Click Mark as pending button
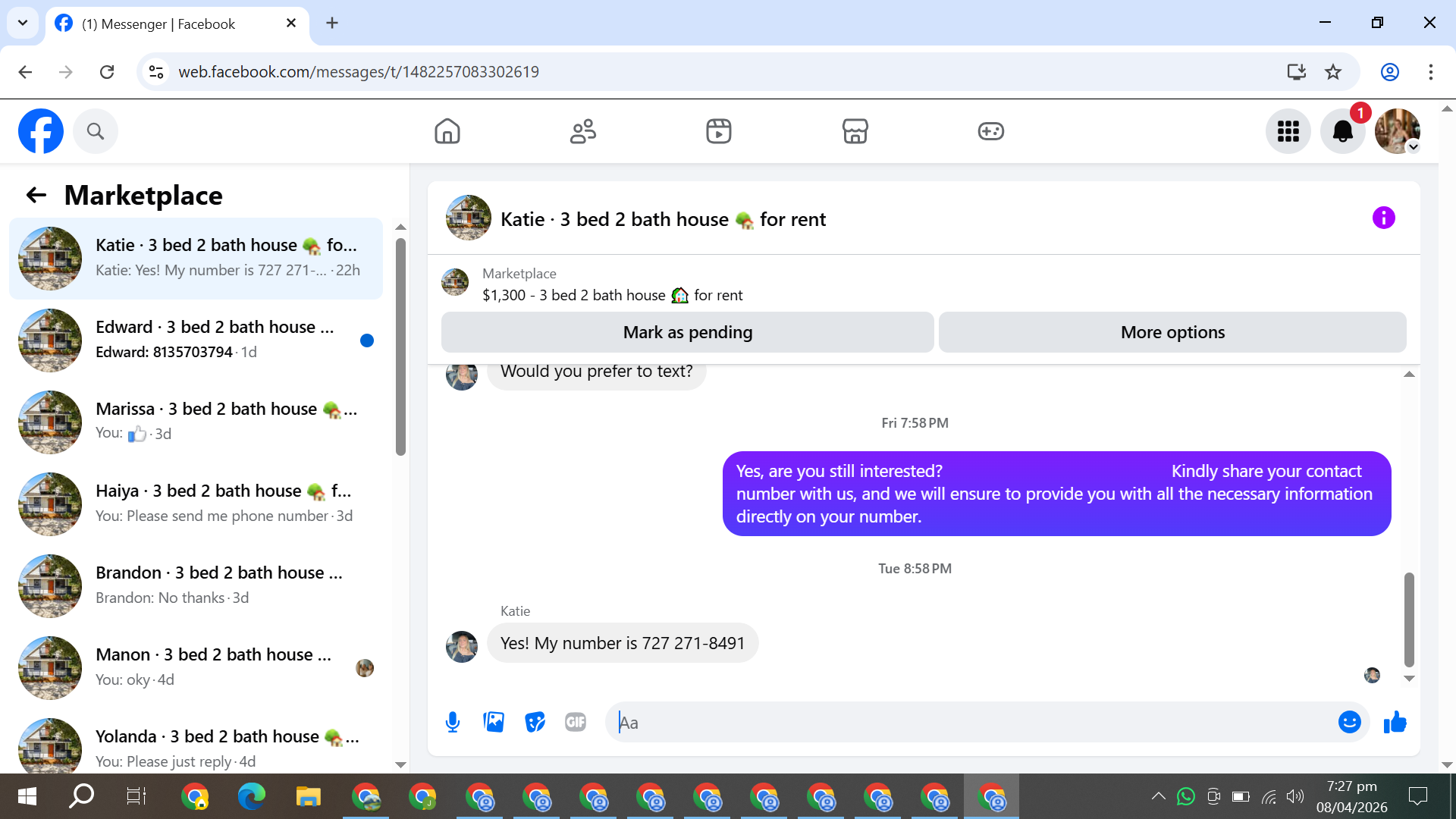The height and width of the screenshot is (819, 1456). 687,332
